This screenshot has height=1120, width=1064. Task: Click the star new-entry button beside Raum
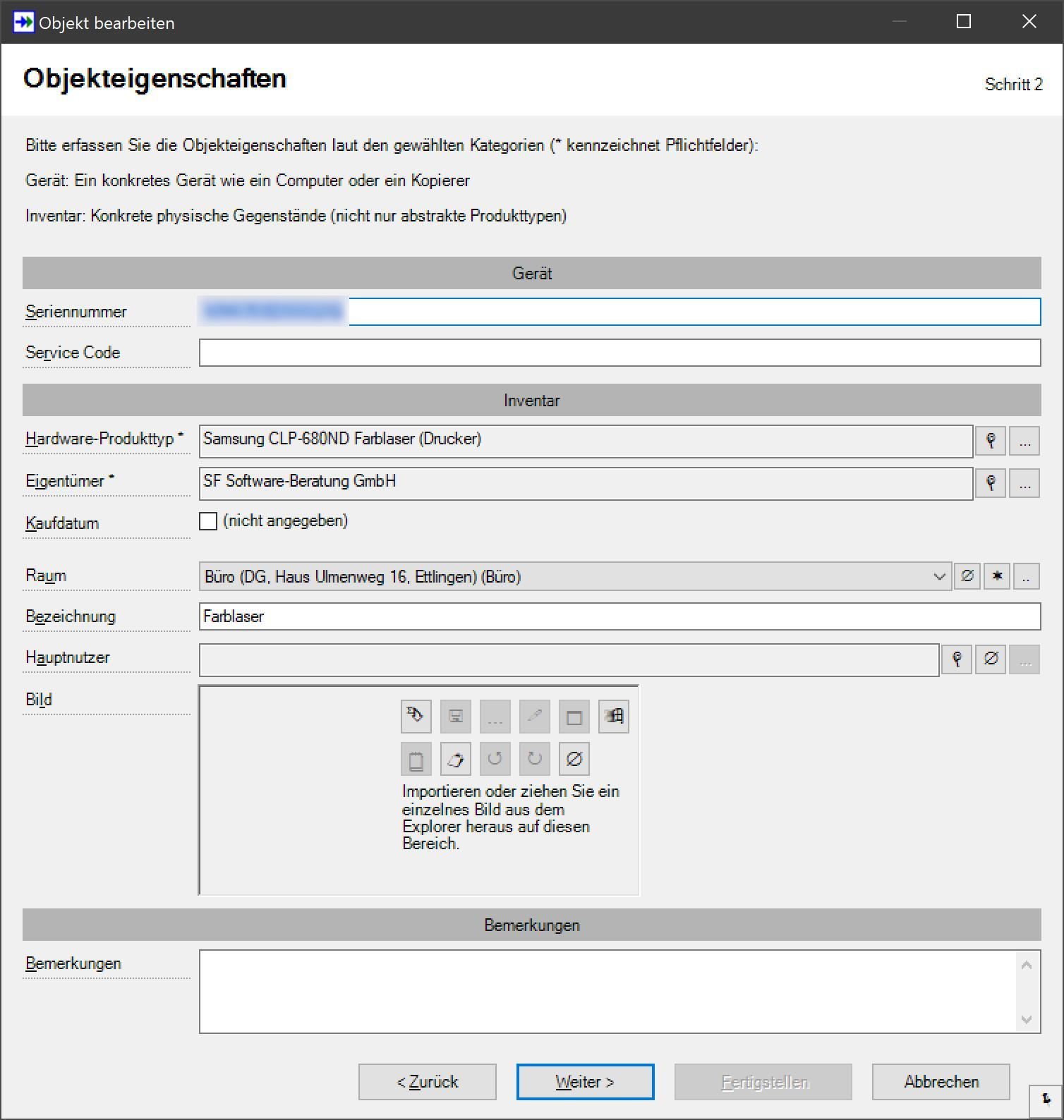pos(997,576)
